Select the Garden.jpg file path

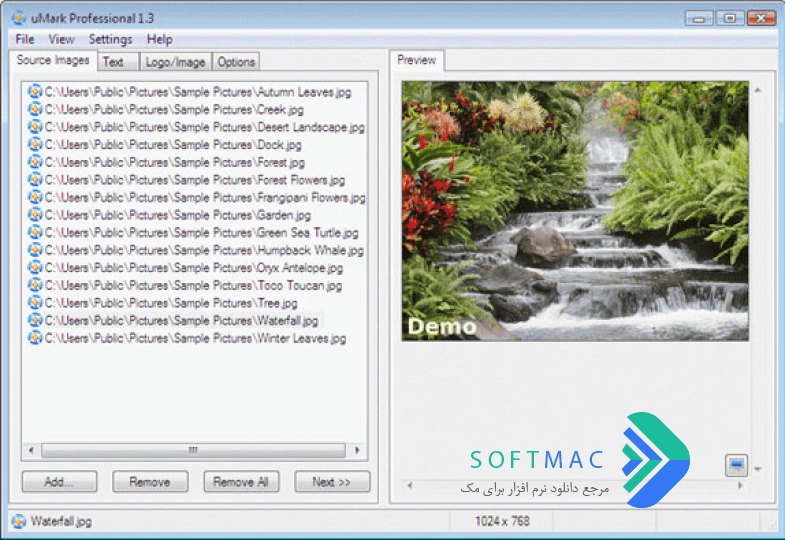[x=178, y=215]
